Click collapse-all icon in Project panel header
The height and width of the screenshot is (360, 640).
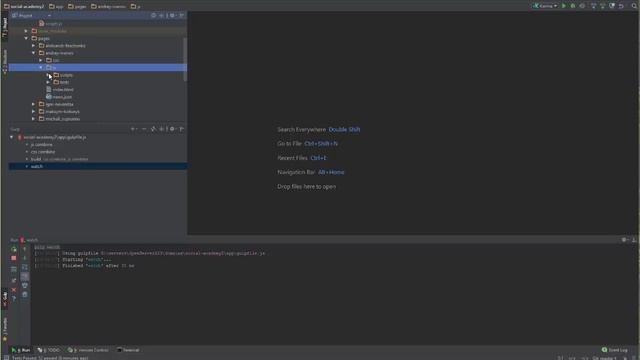(x=162, y=16)
